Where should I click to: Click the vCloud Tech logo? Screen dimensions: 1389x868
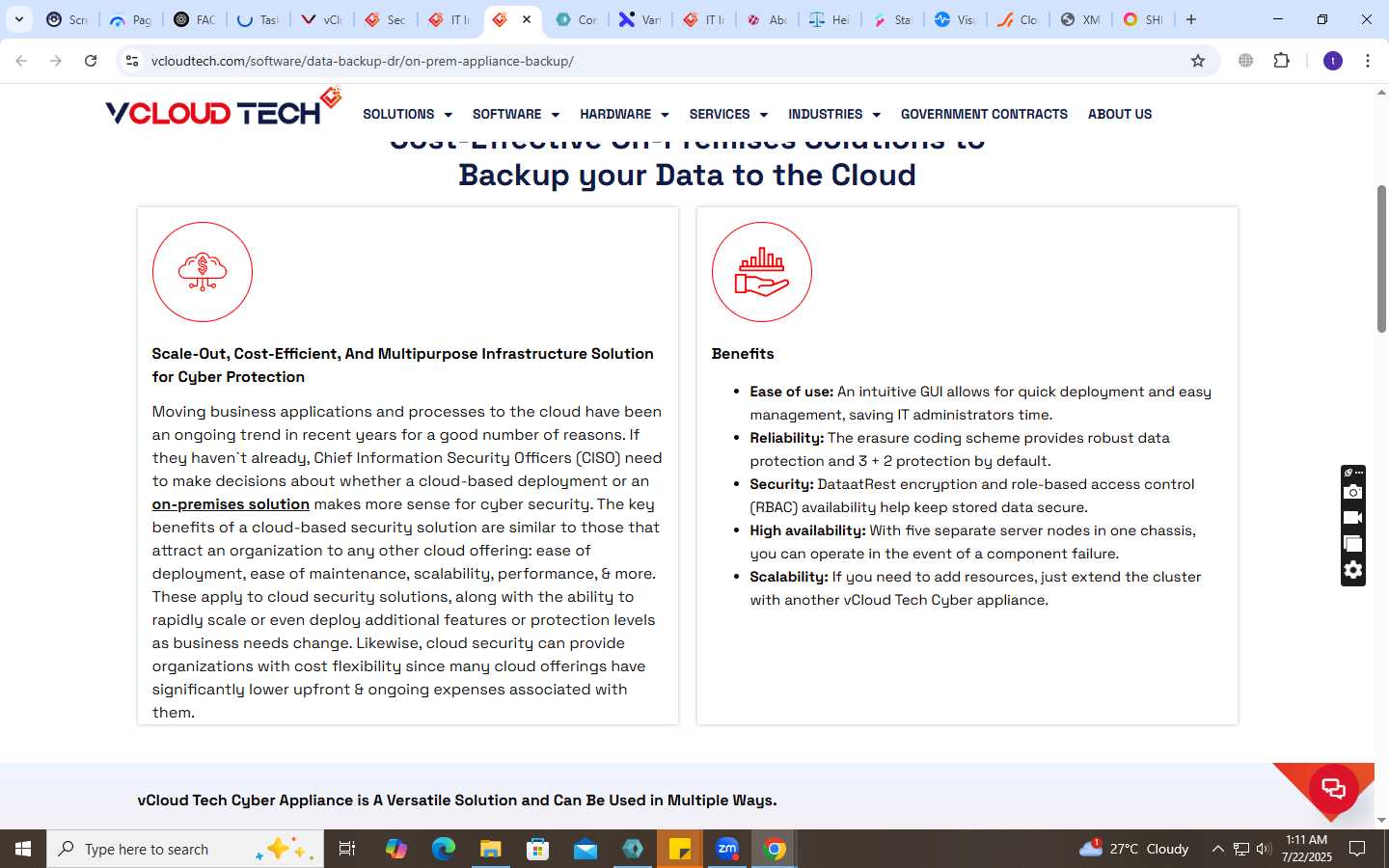pos(223,108)
